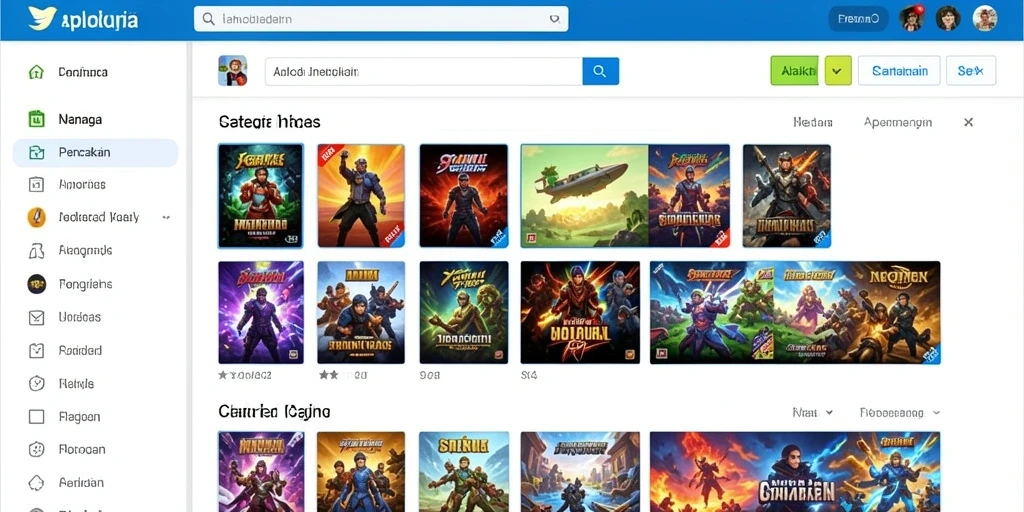
Task: Expand the dots beside Fedicted Kaaly
Action: [x=167, y=217]
